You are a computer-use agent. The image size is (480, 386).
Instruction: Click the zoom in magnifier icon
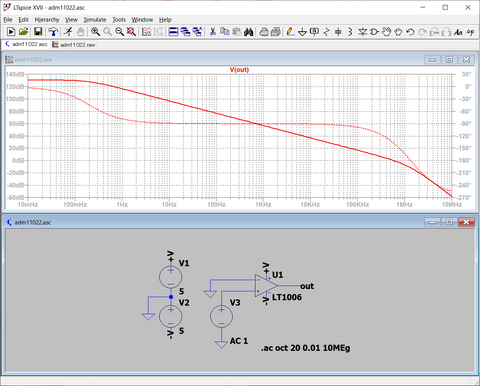point(96,32)
